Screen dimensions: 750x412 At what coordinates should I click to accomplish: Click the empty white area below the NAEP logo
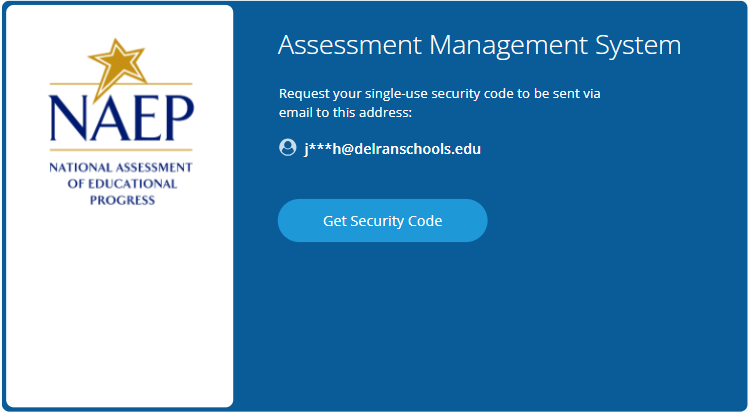[120, 310]
